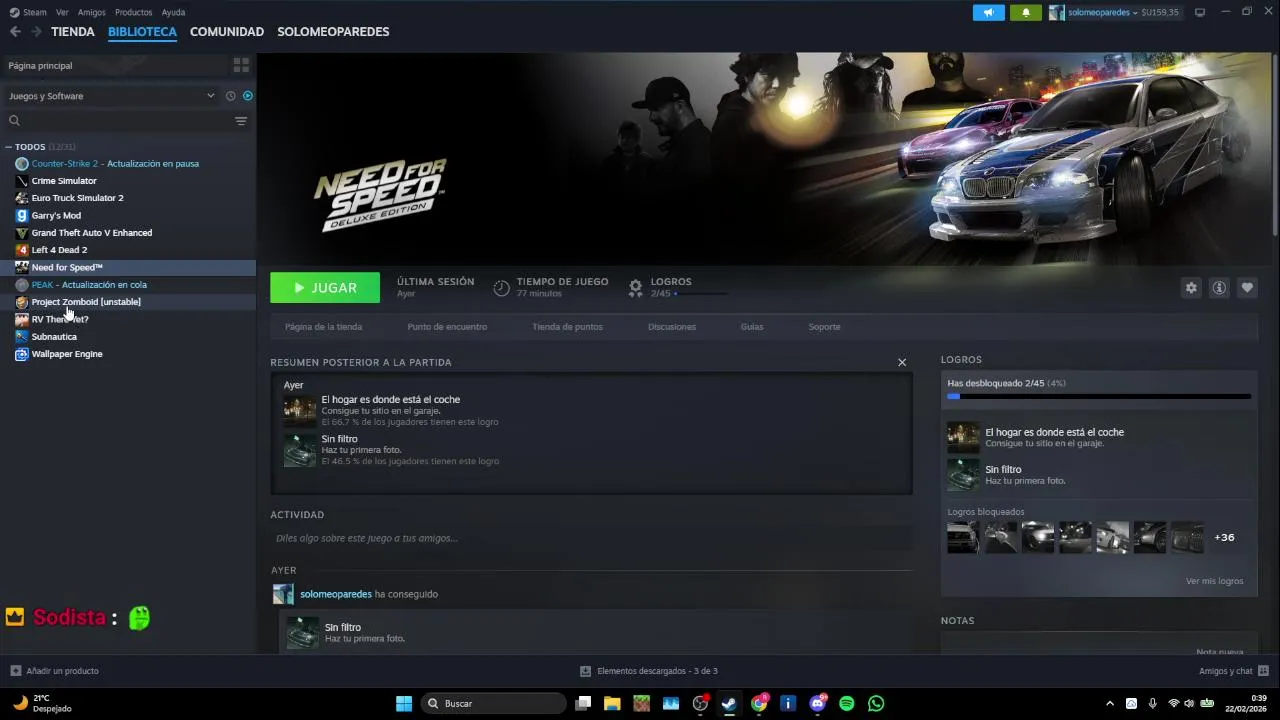Open the Tiempo de juego clock icon
The height and width of the screenshot is (720, 1280).
pos(501,288)
